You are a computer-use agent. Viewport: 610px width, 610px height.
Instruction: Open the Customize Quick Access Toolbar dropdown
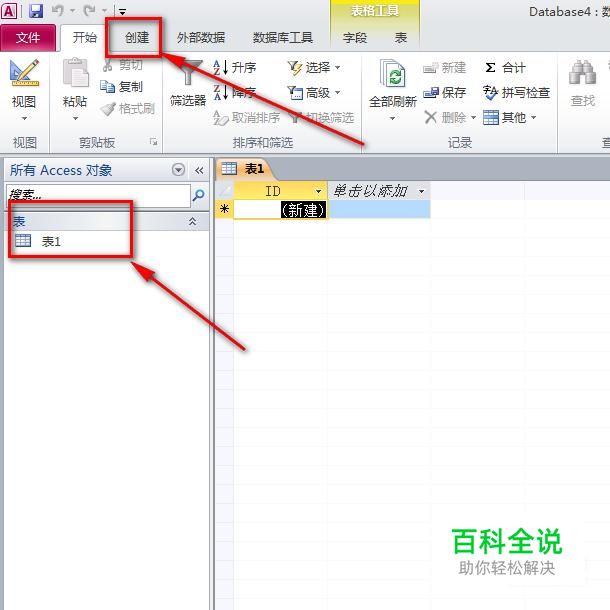point(122,12)
